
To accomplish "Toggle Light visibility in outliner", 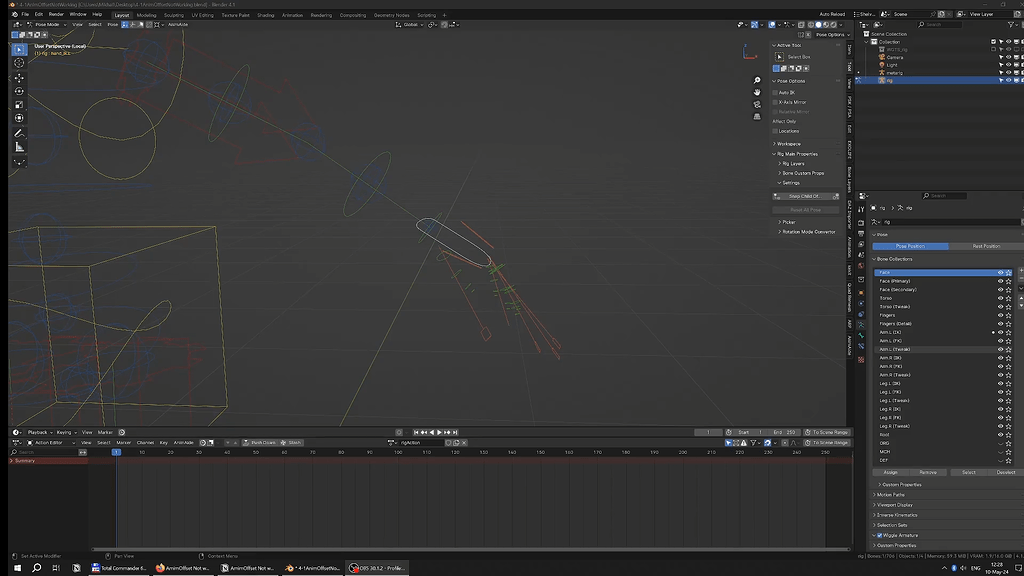I will pyautogui.click(x=1008, y=65).
